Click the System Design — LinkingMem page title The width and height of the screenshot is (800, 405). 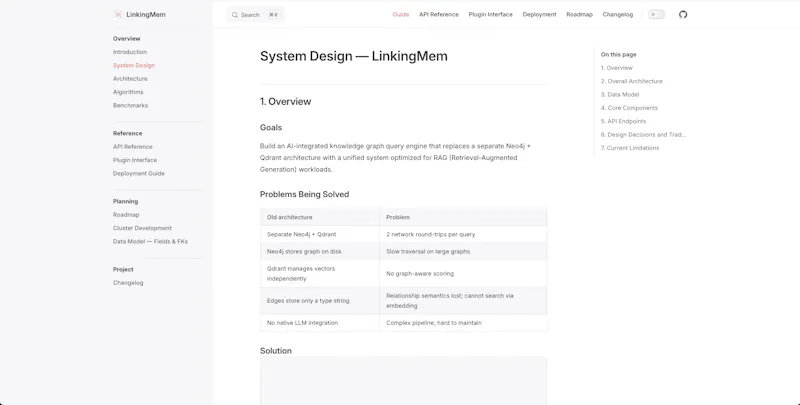(x=354, y=56)
